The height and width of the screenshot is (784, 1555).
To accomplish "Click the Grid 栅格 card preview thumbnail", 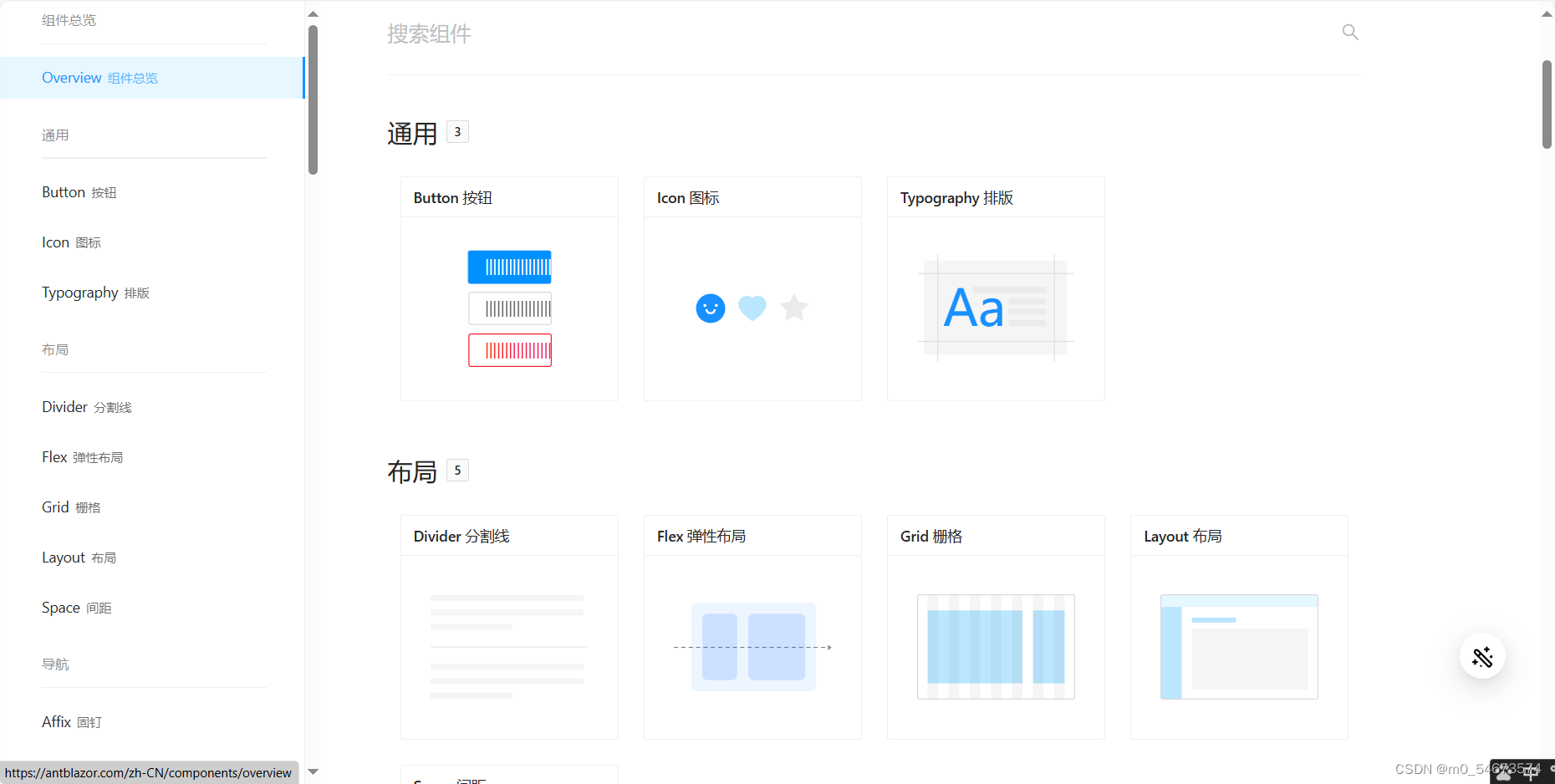I will [x=995, y=646].
